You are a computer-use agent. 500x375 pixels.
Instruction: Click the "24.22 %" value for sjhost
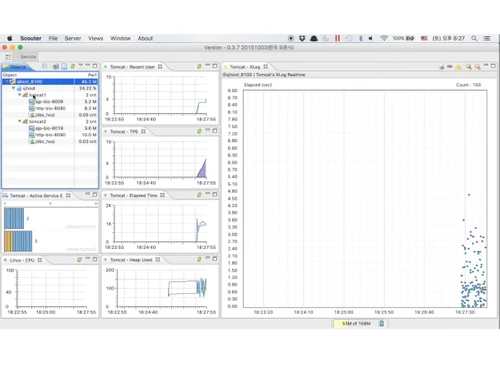(88, 88)
